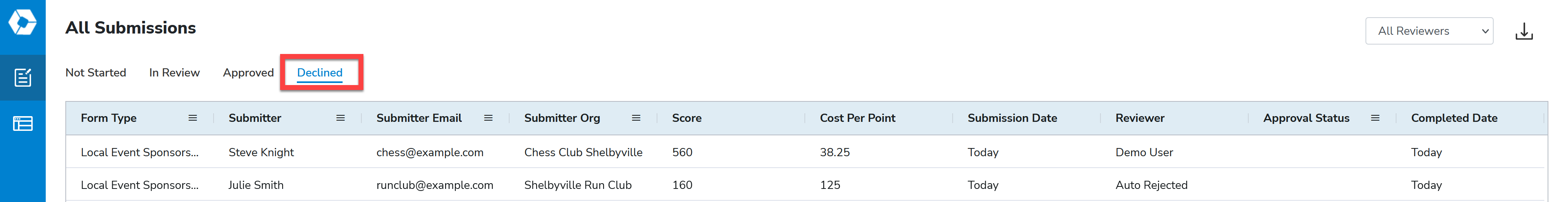
Task: Open the Approval Status column menu icon
Action: [1375, 118]
